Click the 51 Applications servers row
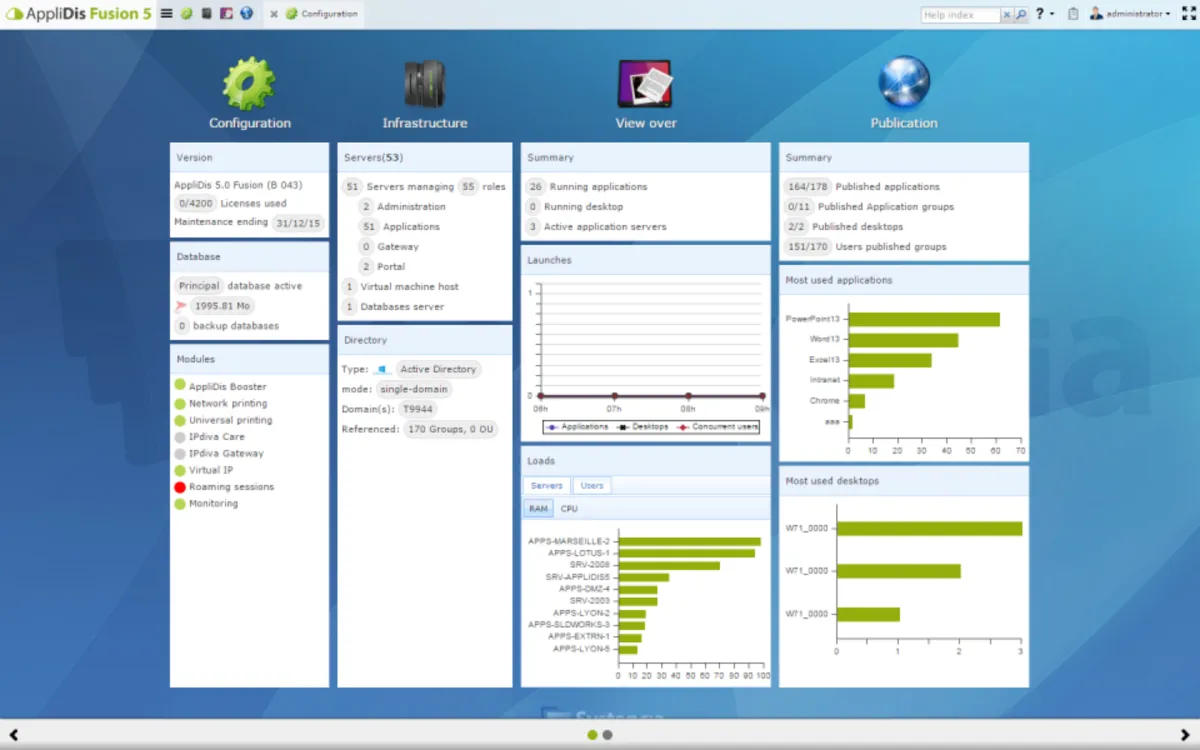 [400, 227]
